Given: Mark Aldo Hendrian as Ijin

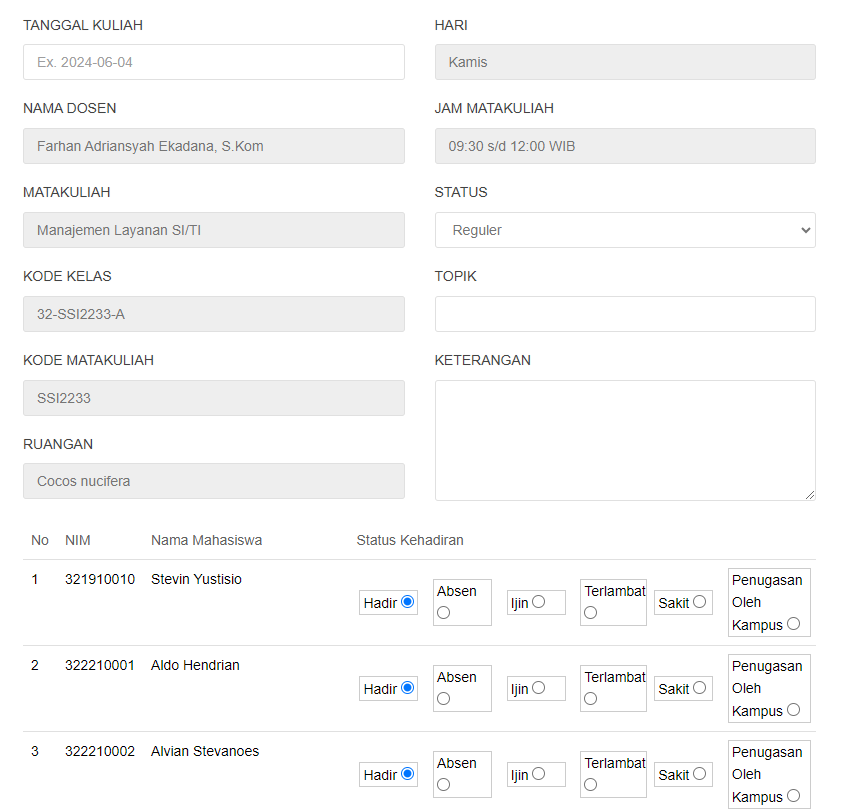Looking at the screenshot, I should click(x=538, y=688).
